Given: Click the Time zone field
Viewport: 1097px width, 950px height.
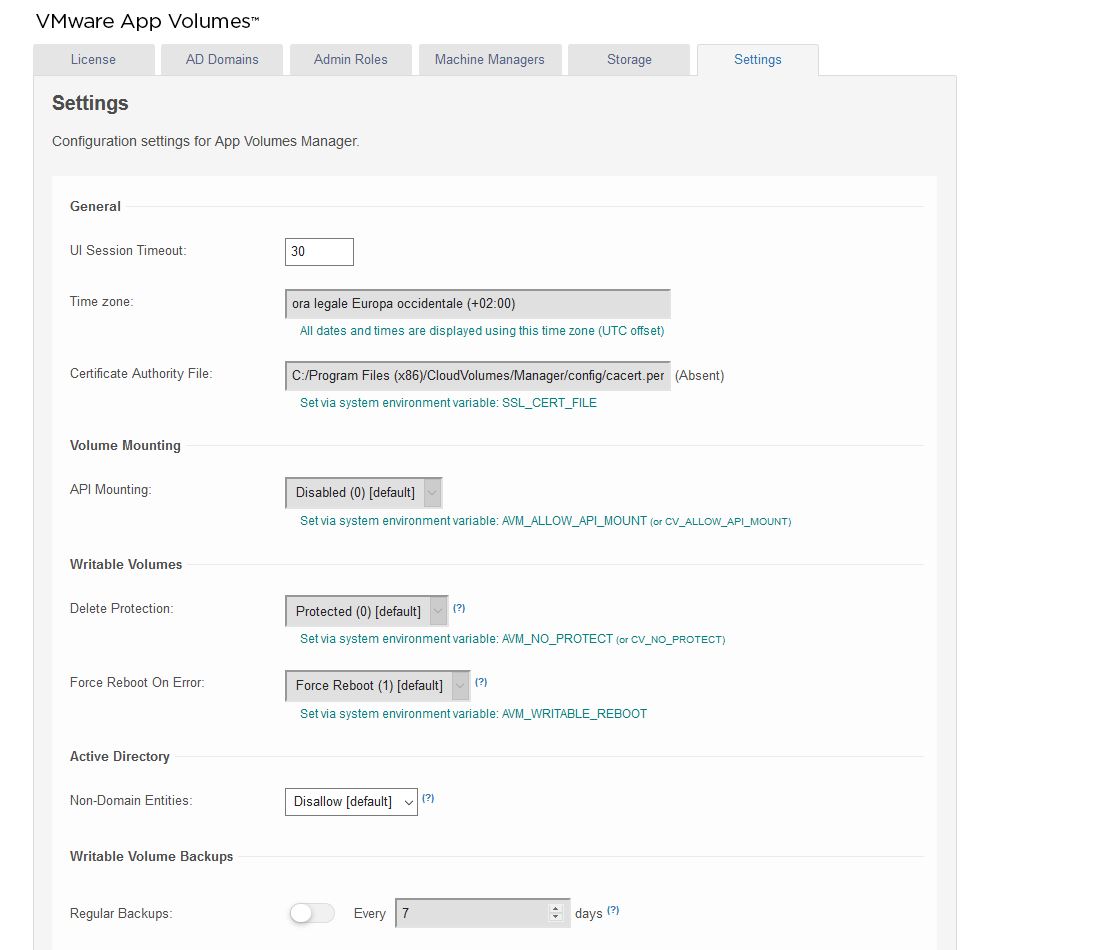Looking at the screenshot, I should coord(478,304).
